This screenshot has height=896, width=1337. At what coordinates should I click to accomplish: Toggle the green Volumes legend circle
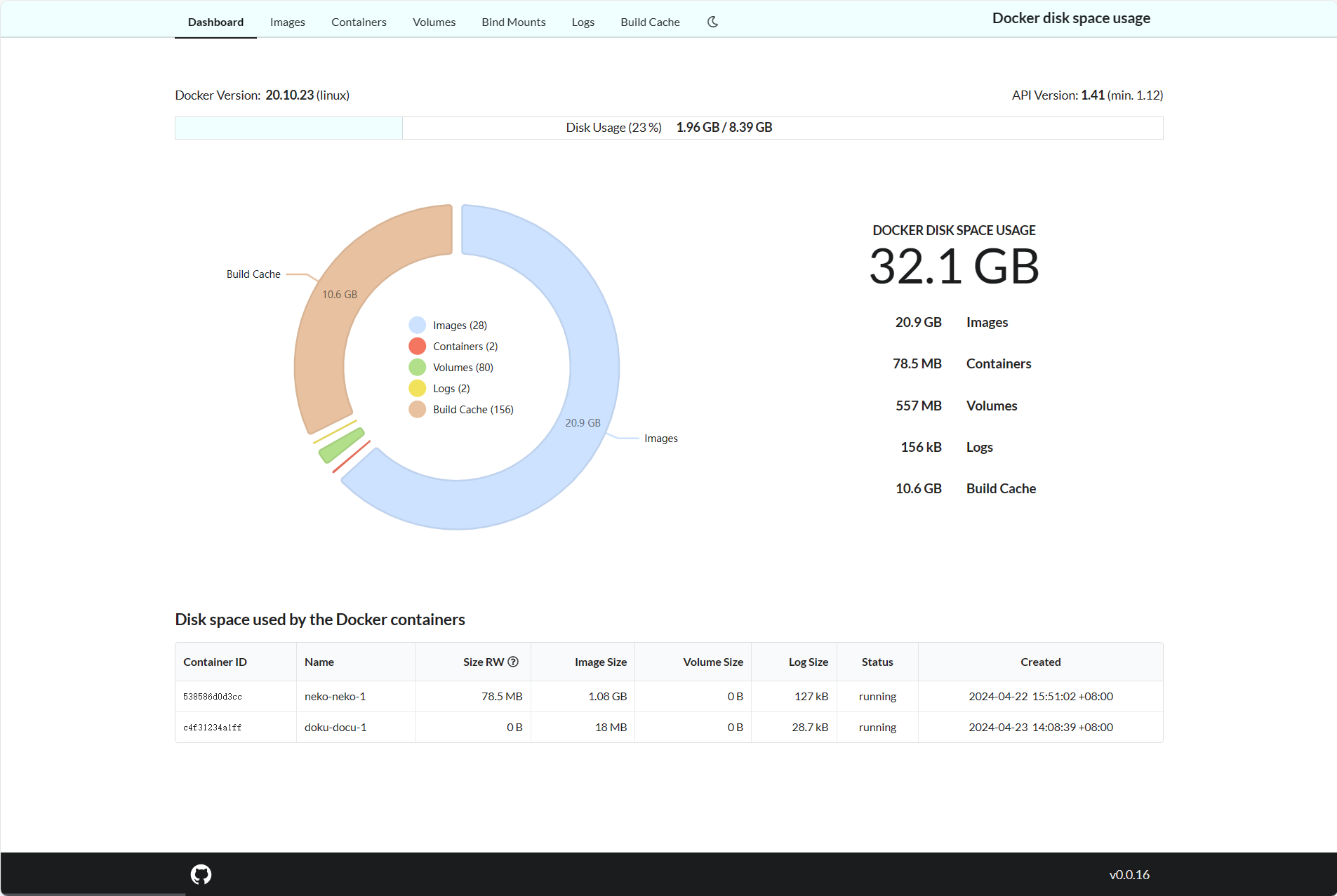point(417,367)
